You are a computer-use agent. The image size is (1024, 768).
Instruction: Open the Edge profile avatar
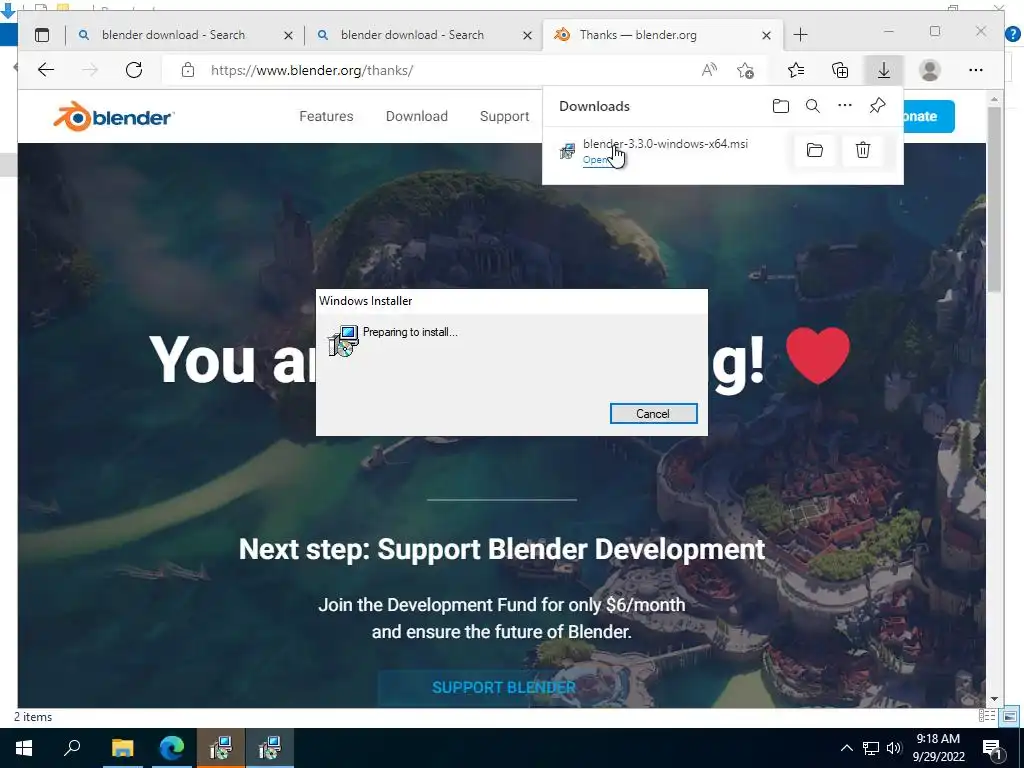[x=929, y=70]
